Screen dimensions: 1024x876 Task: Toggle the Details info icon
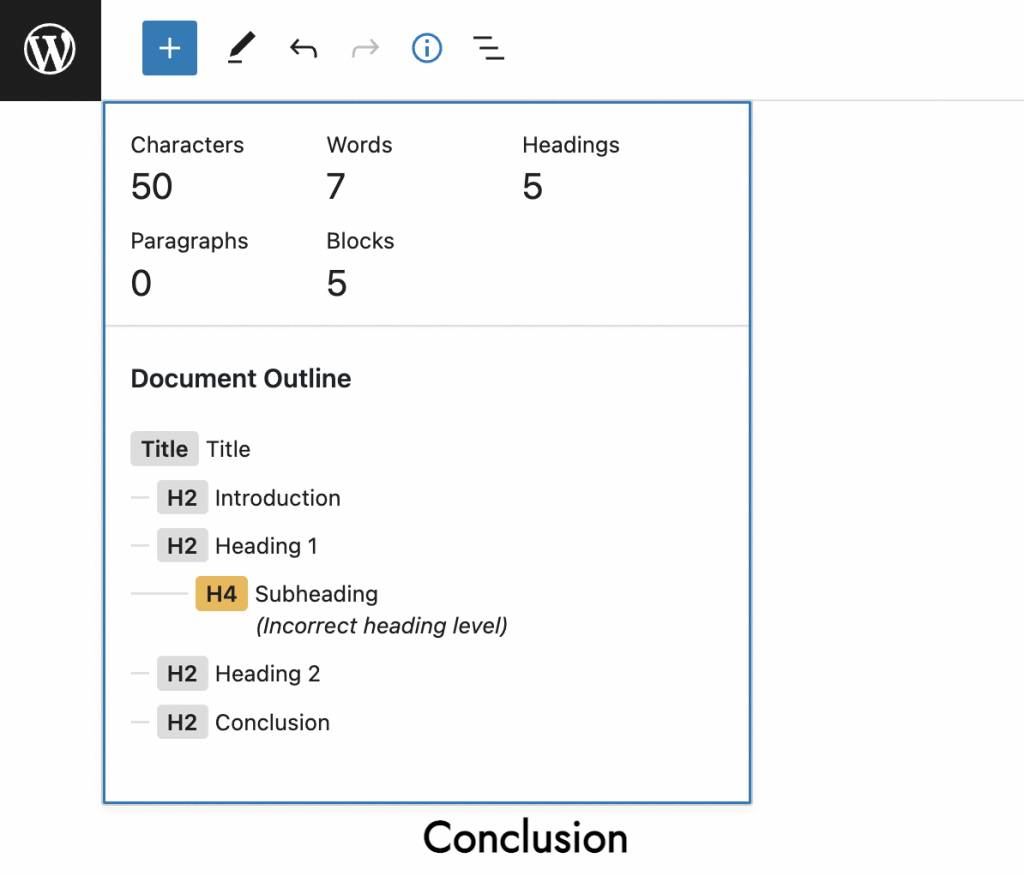pyautogui.click(x=427, y=48)
